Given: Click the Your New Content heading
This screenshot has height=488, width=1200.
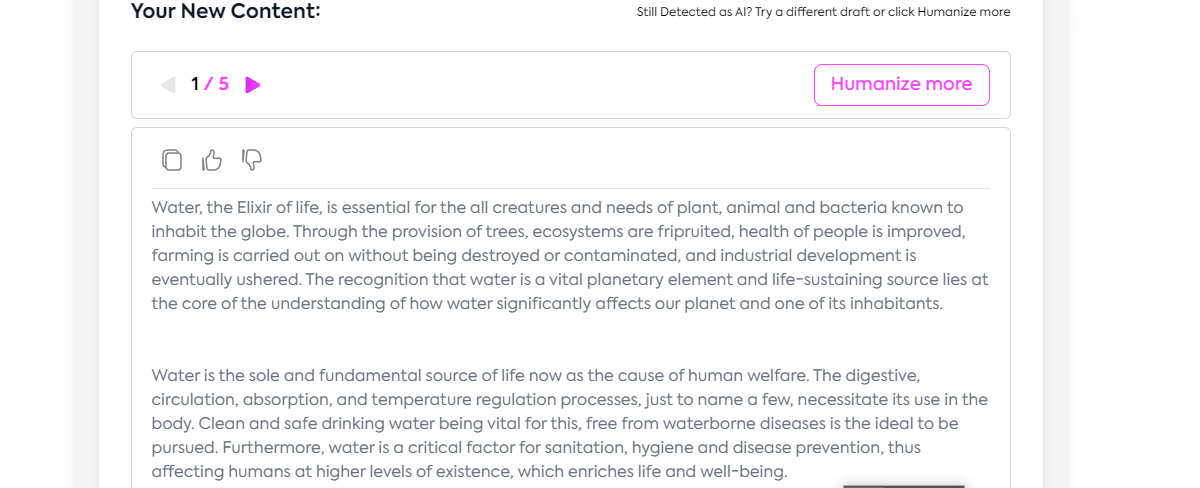Looking at the screenshot, I should pyautogui.click(x=225, y=12).
